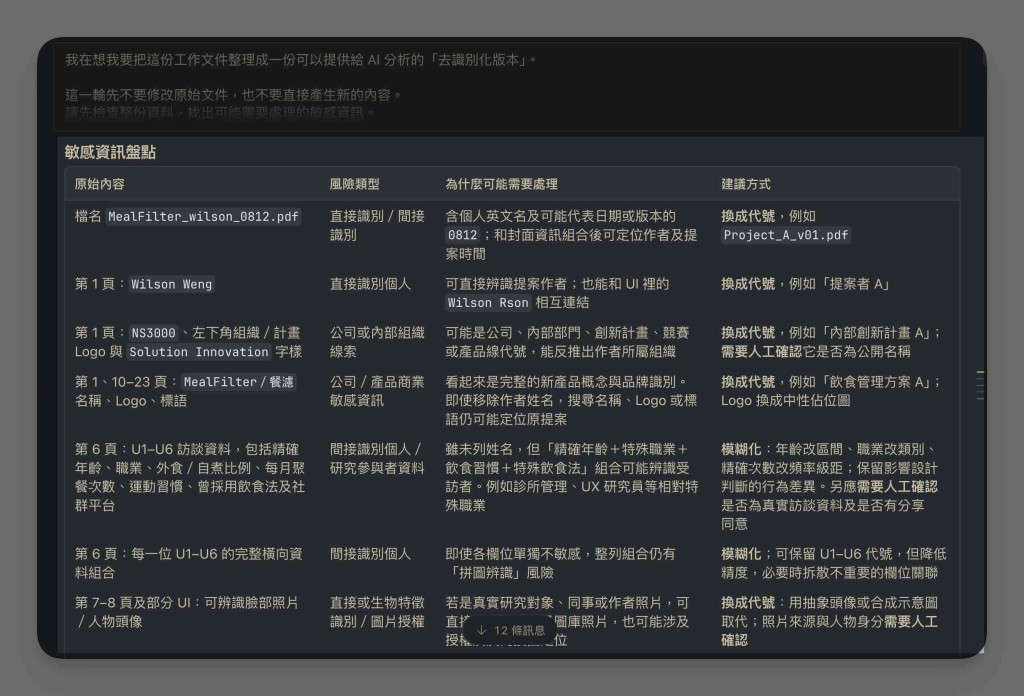
Task: Click the Solution Innovation code chip
Action: [x=199, y=352]
